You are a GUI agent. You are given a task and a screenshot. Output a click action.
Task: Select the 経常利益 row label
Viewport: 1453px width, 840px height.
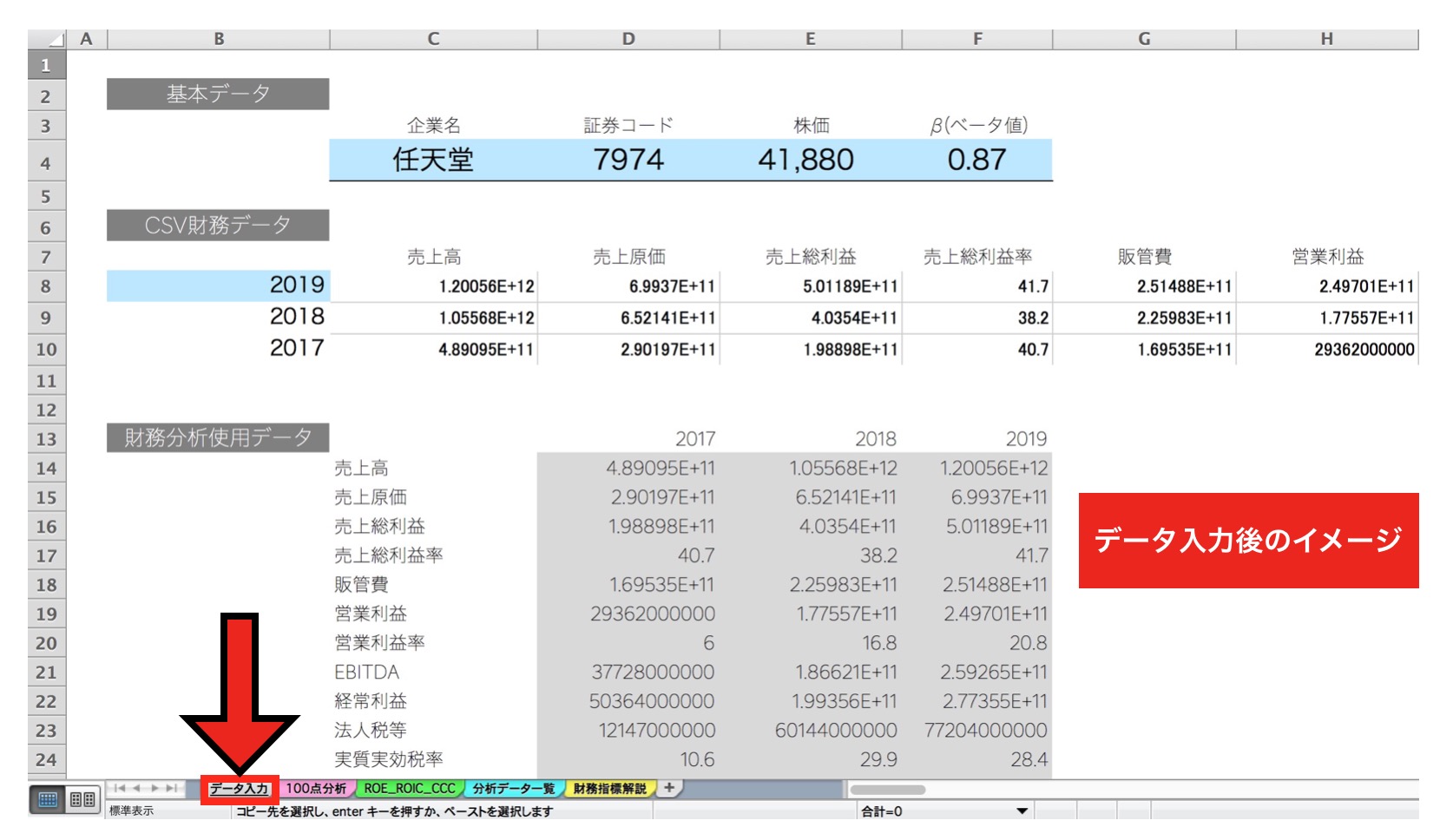tap(371, 701)
